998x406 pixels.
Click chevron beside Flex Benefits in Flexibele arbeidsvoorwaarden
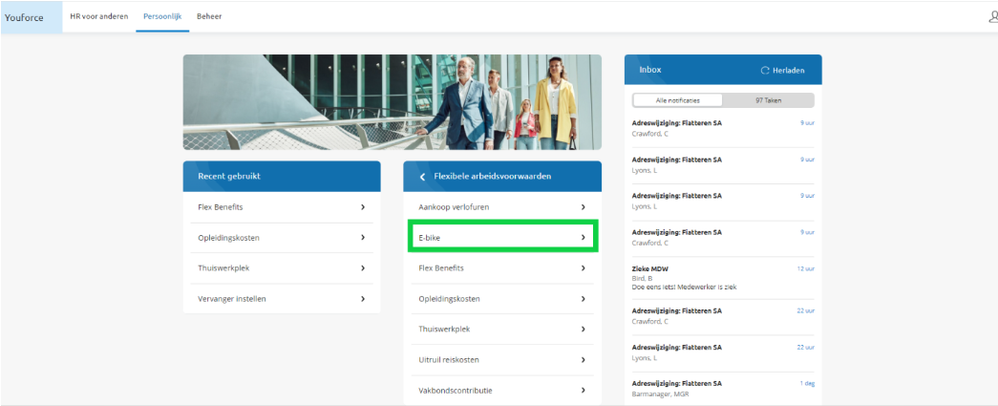click(583, 268)
